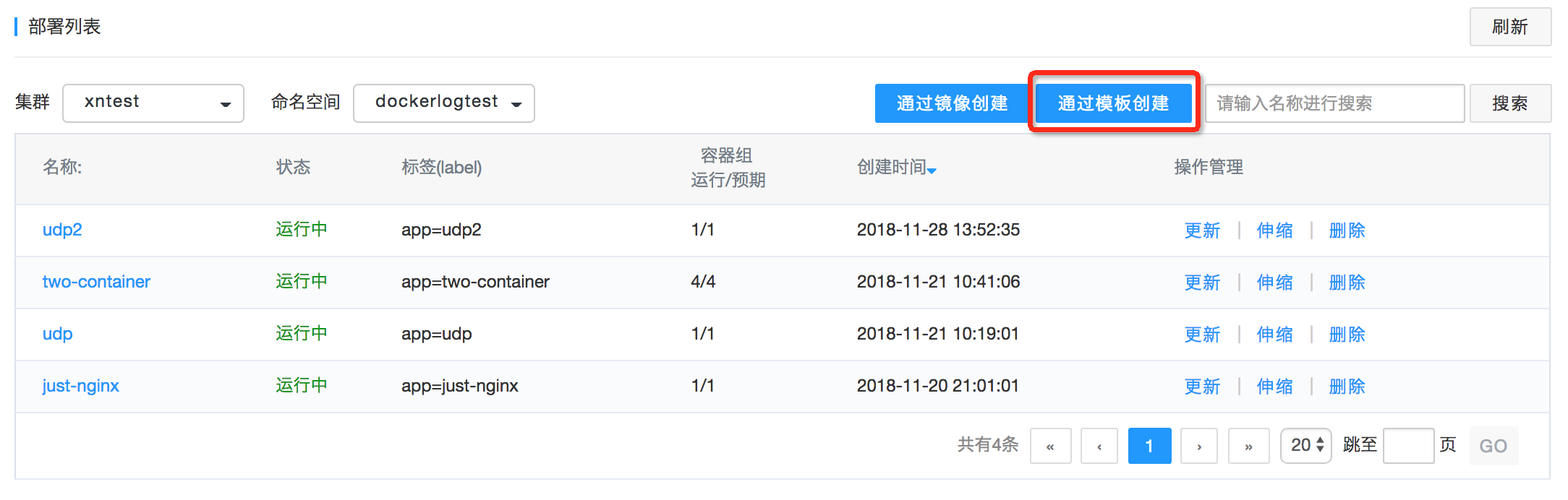Click the 部署列表 page title

[64, 27]
